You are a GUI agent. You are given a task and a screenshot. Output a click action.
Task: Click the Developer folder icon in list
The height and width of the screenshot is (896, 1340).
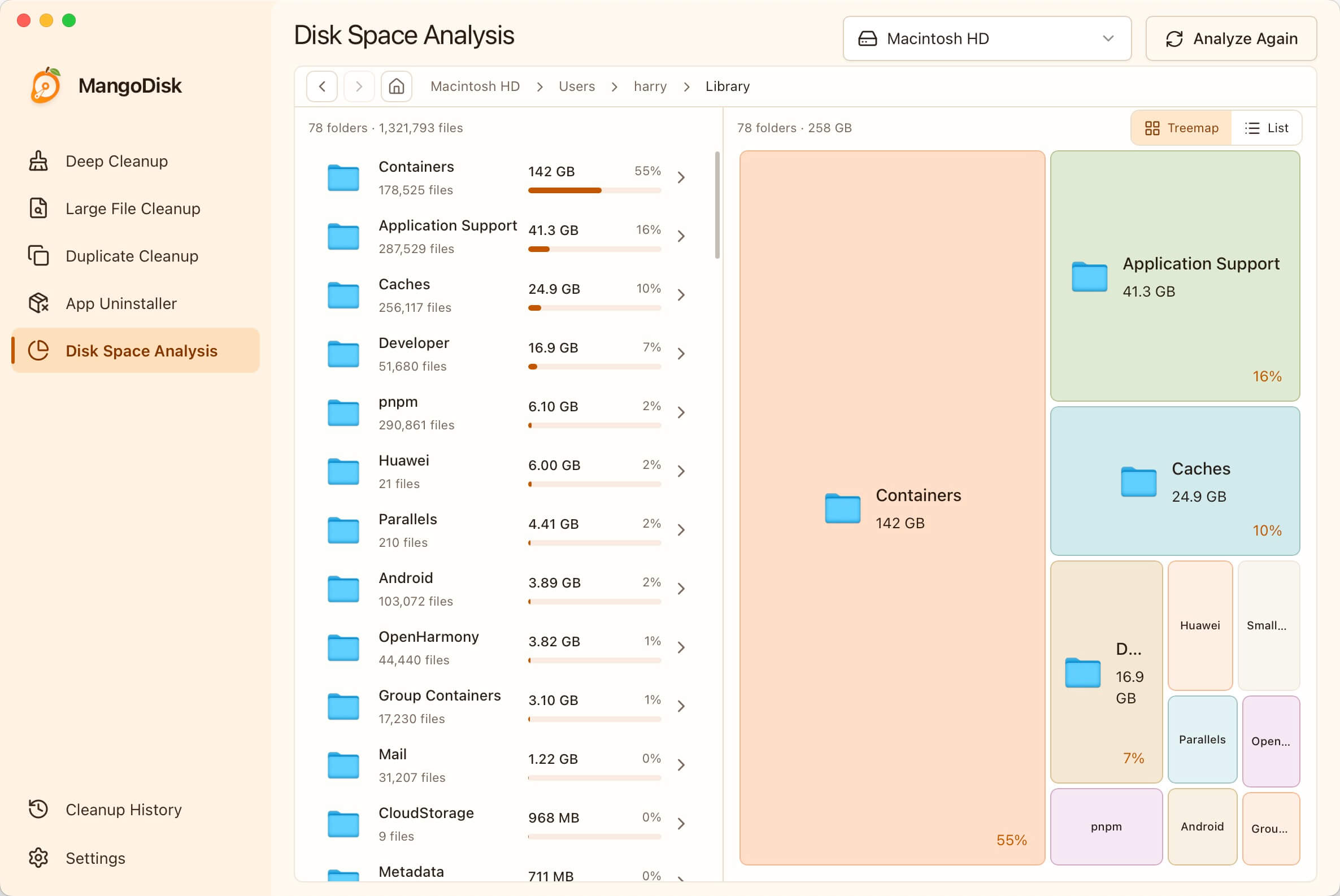pyautogui.click(x=343, y=354)
